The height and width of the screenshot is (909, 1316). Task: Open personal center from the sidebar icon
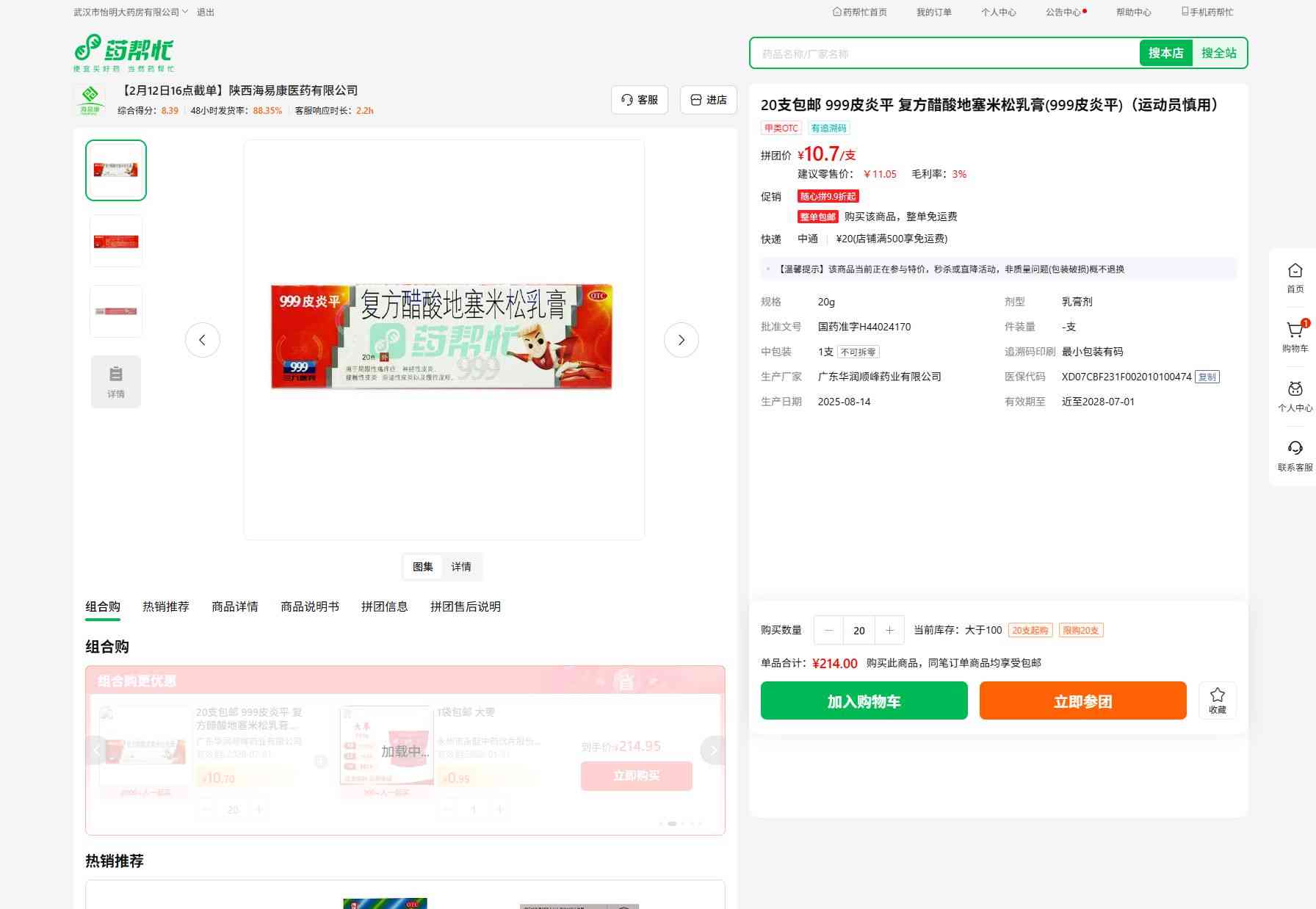point(1295,390)
